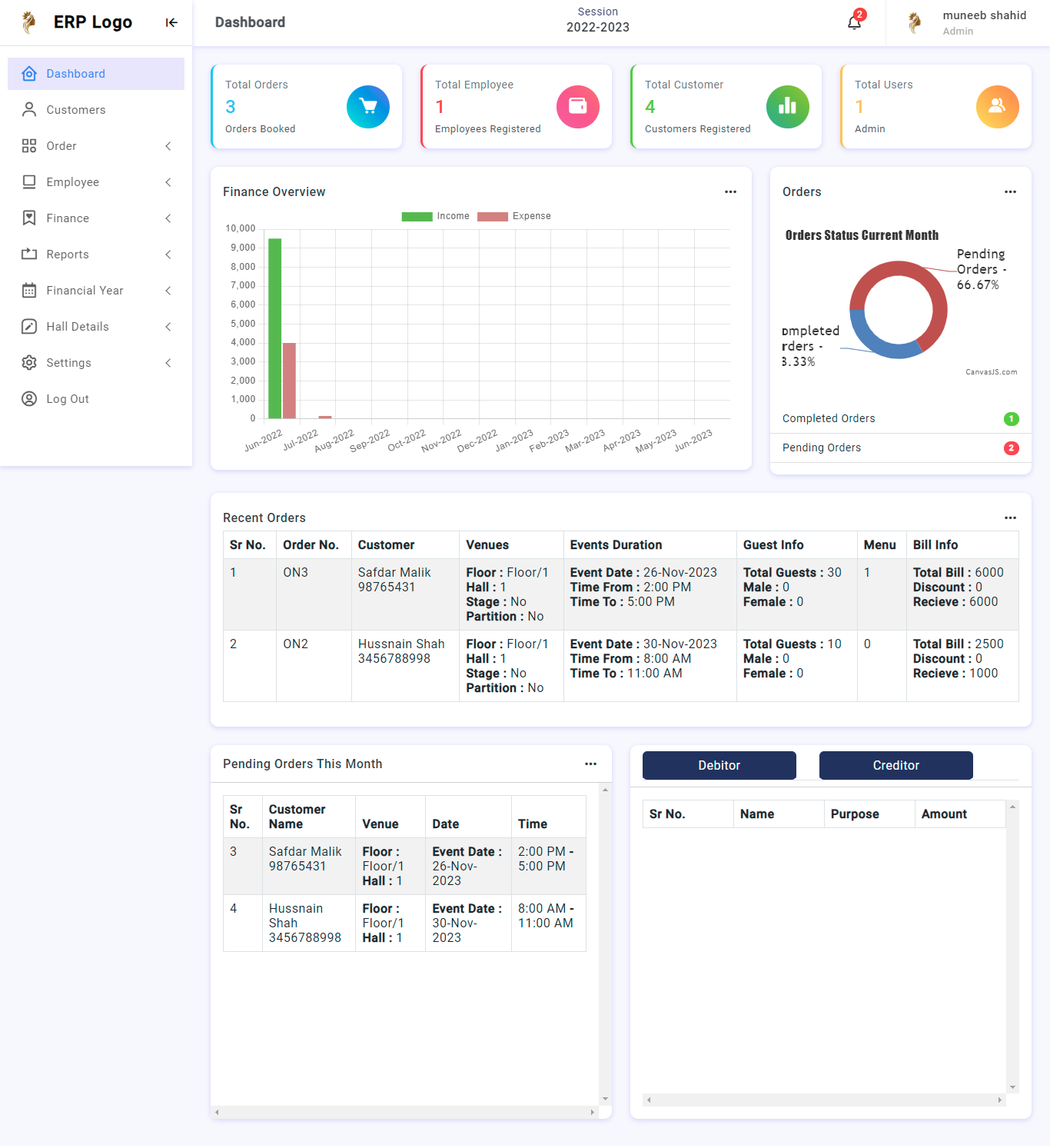Select Log Out in sidebar
Image resolution: width=1050 pixels, height=1148 pixels.
tap(67, 399)
